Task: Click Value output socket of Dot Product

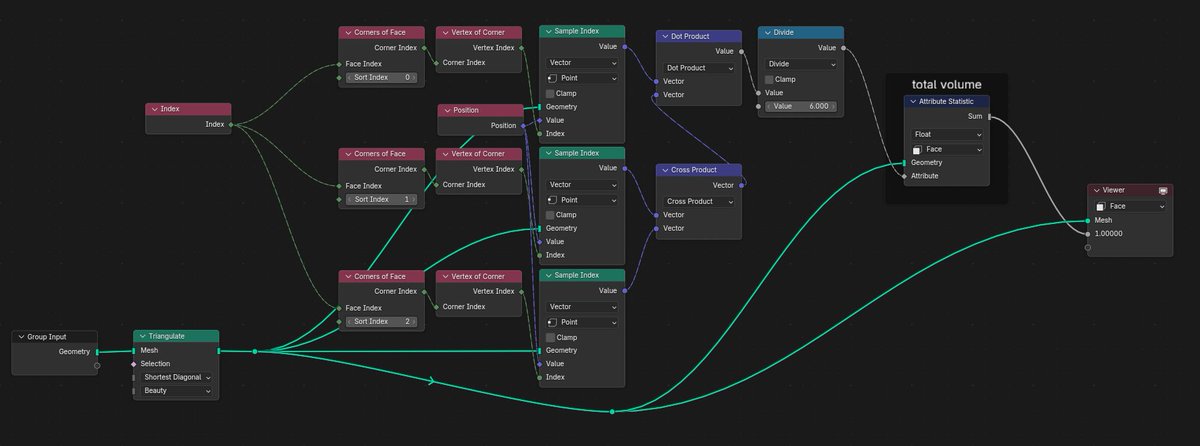Action: pos(741,51)
